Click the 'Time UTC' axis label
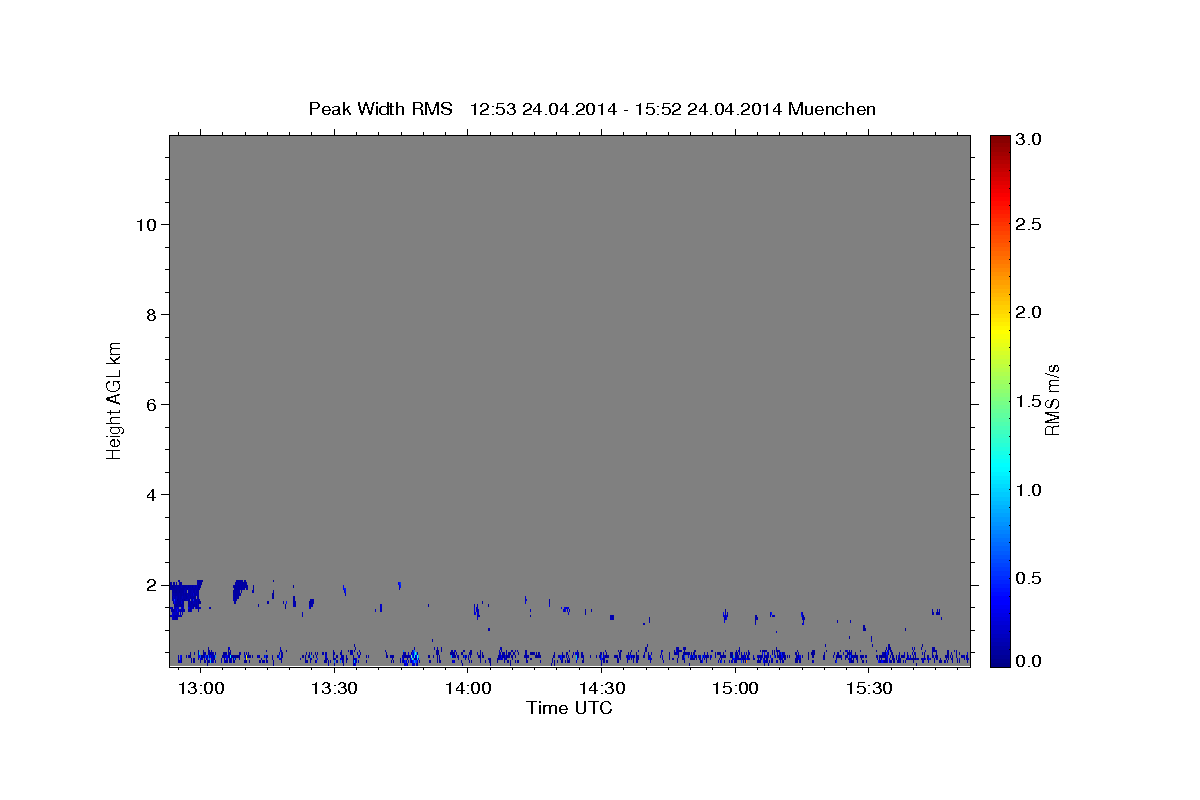This screenshot has width=1200, height=800. click(569, 708)
